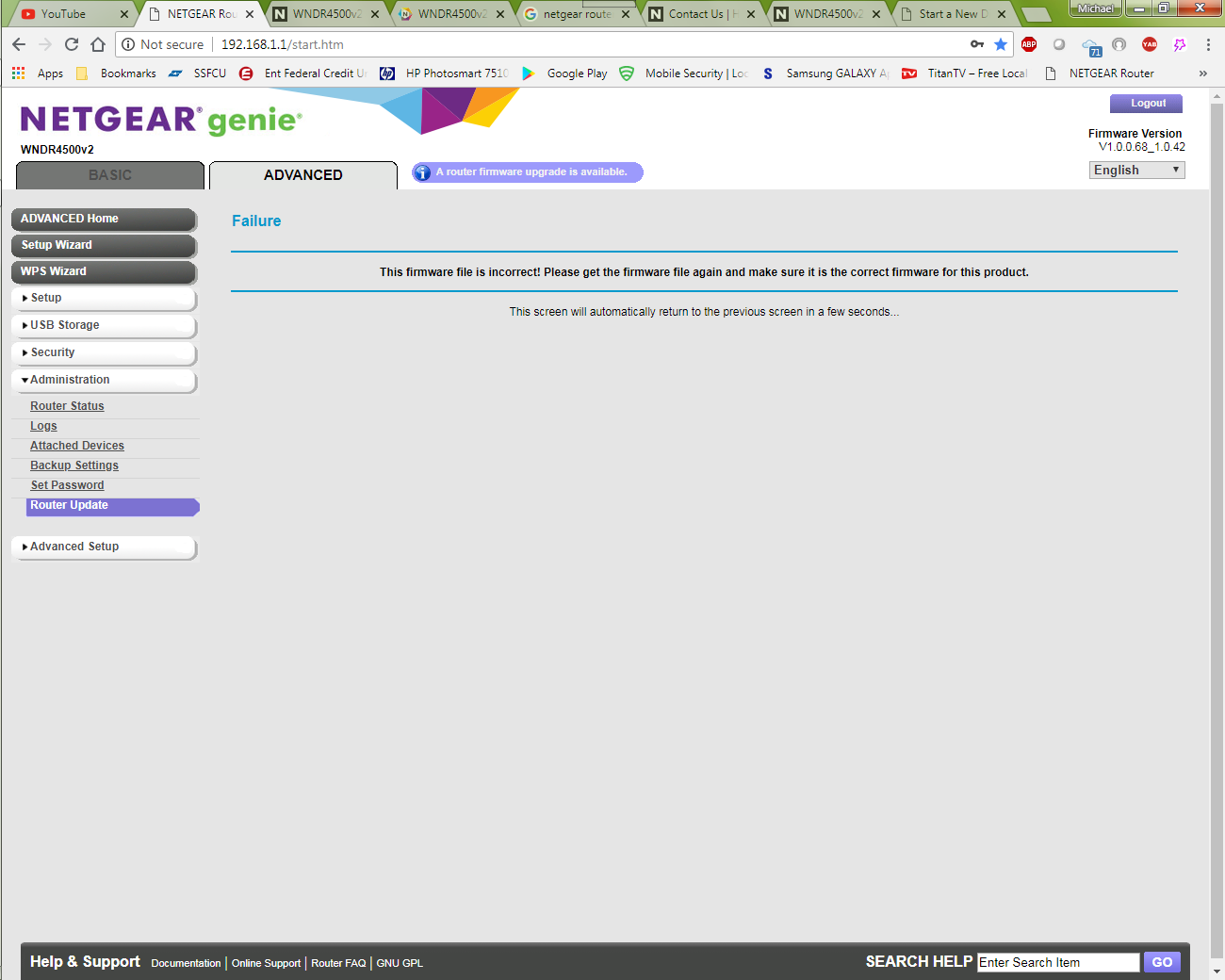1225x980 pixels.
Task: Close the YouTube tab
Action: 123,14
